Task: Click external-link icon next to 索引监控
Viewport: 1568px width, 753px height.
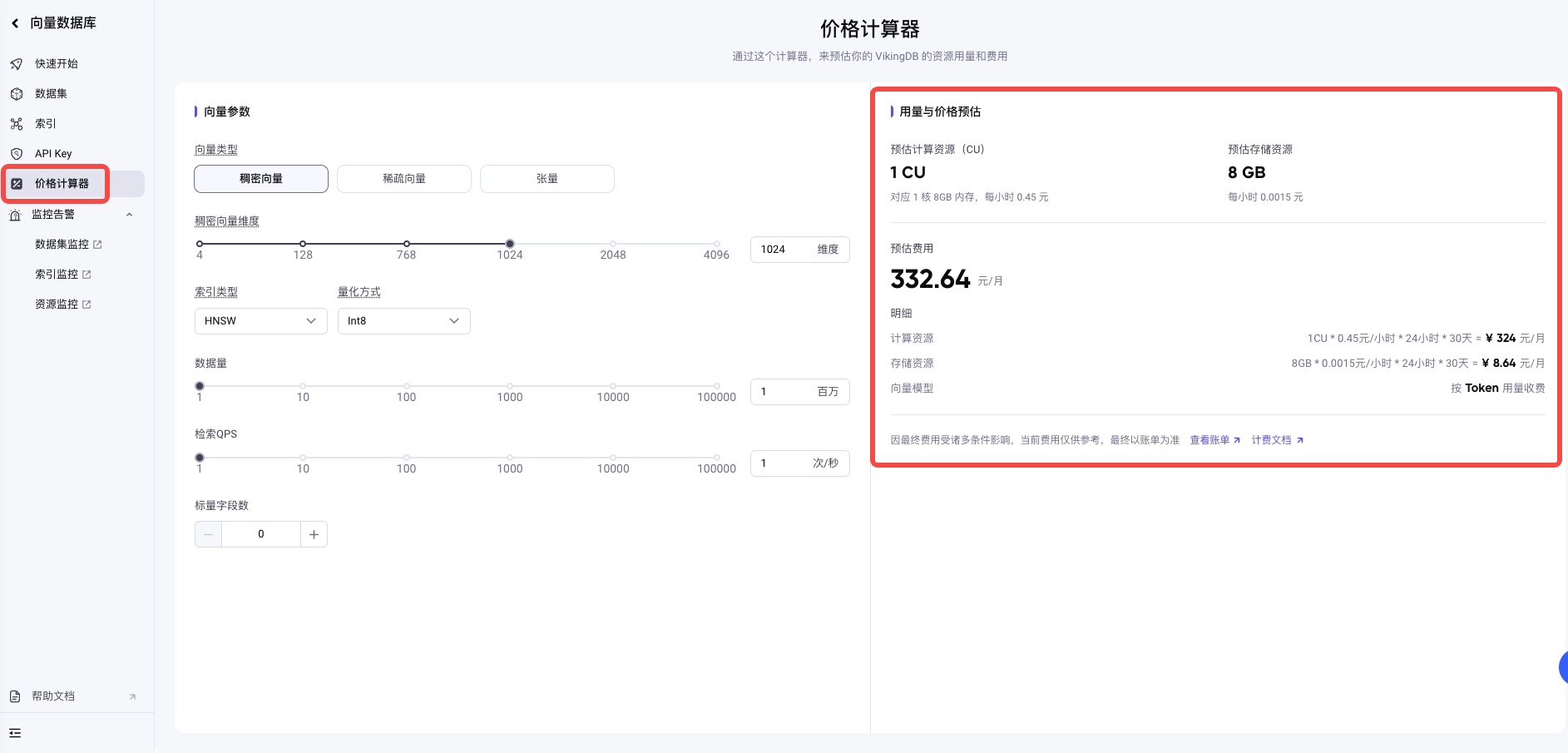Action: 87,275
